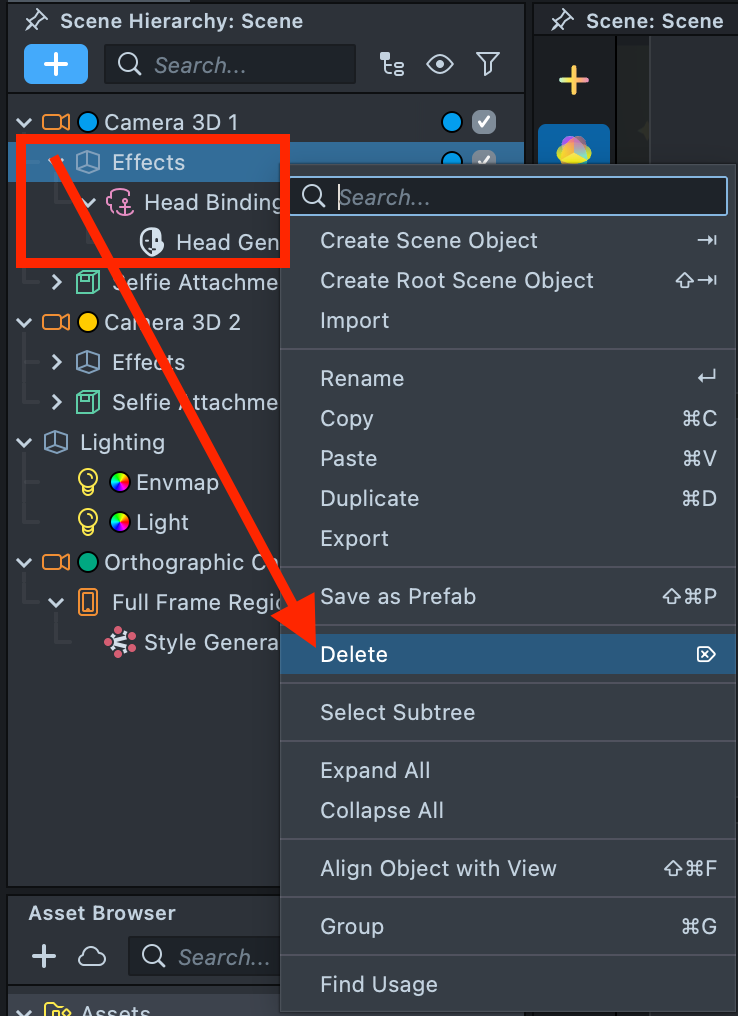
Task: Click the Style Generator node icon
Action: click(120, 642)
